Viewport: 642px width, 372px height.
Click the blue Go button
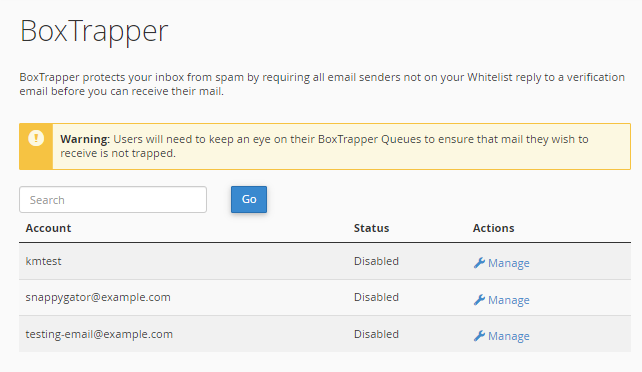(249, 199)
